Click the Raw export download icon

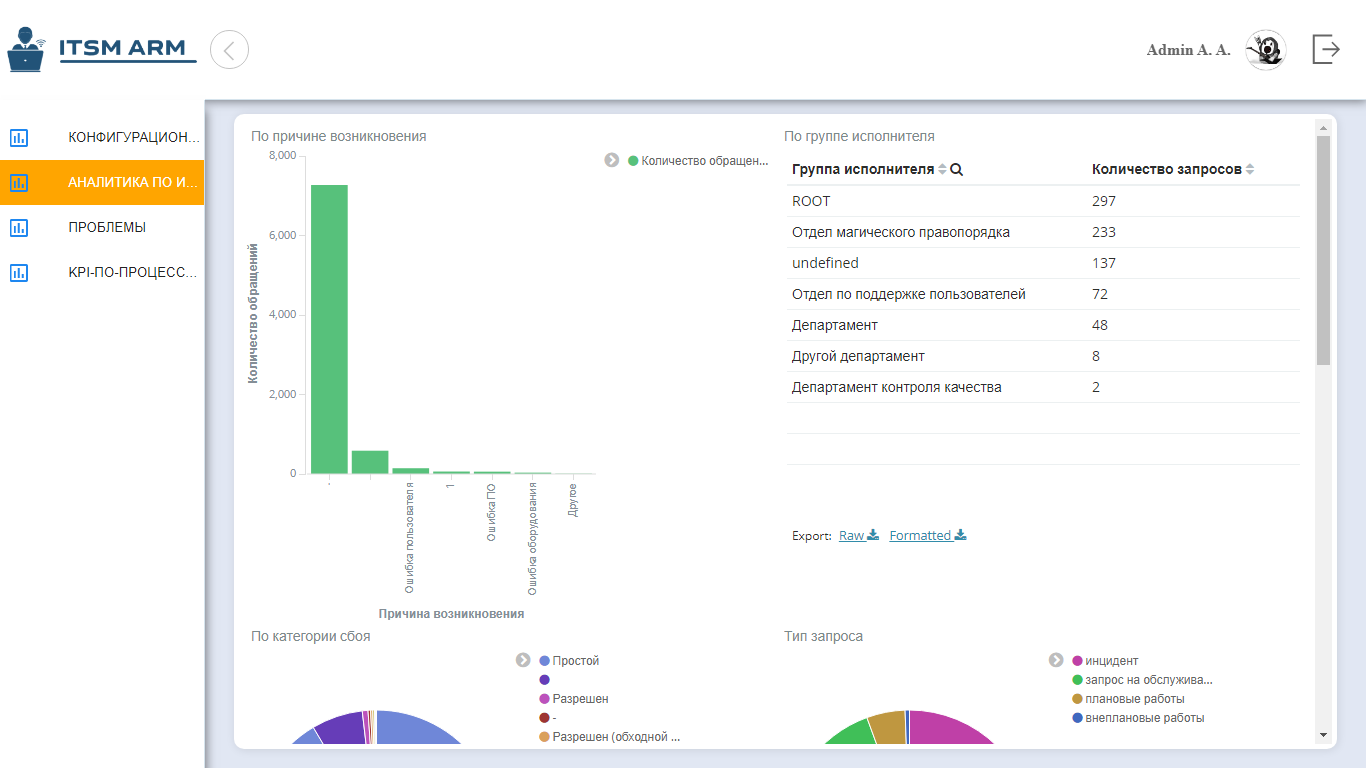[873, 535]
